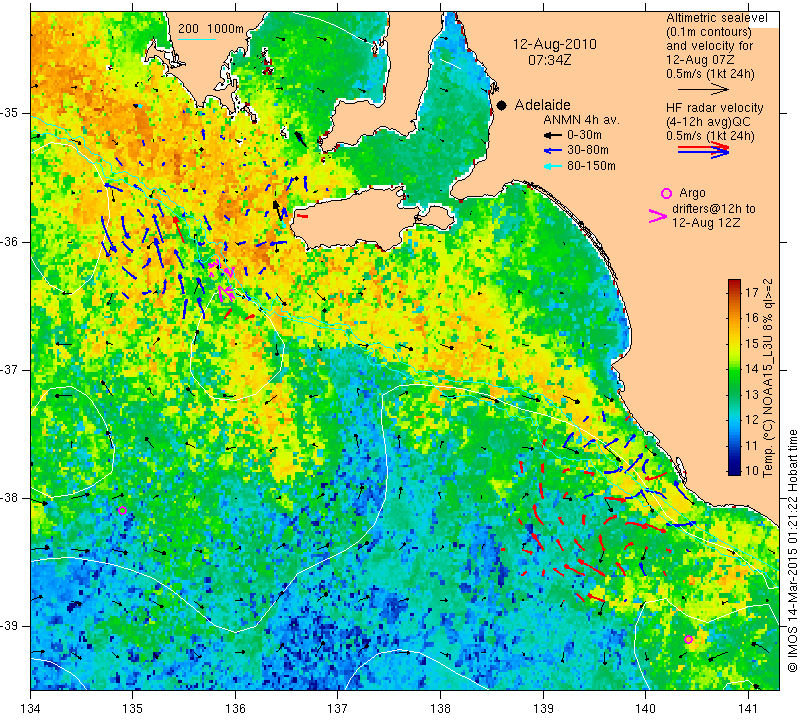Image resolution: width=800 pixels, height=720 pixels.
Task: Click the green middle of the colorbar near 13
Action: tap(734, 394)
